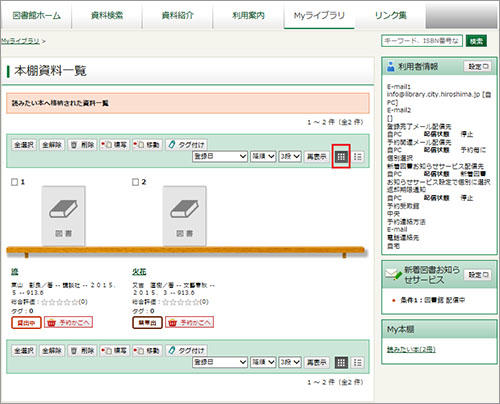500x404 pixels.
Task: Add first book to 予約かご basket
Action: pyautogui.click(x=68, y=322)
